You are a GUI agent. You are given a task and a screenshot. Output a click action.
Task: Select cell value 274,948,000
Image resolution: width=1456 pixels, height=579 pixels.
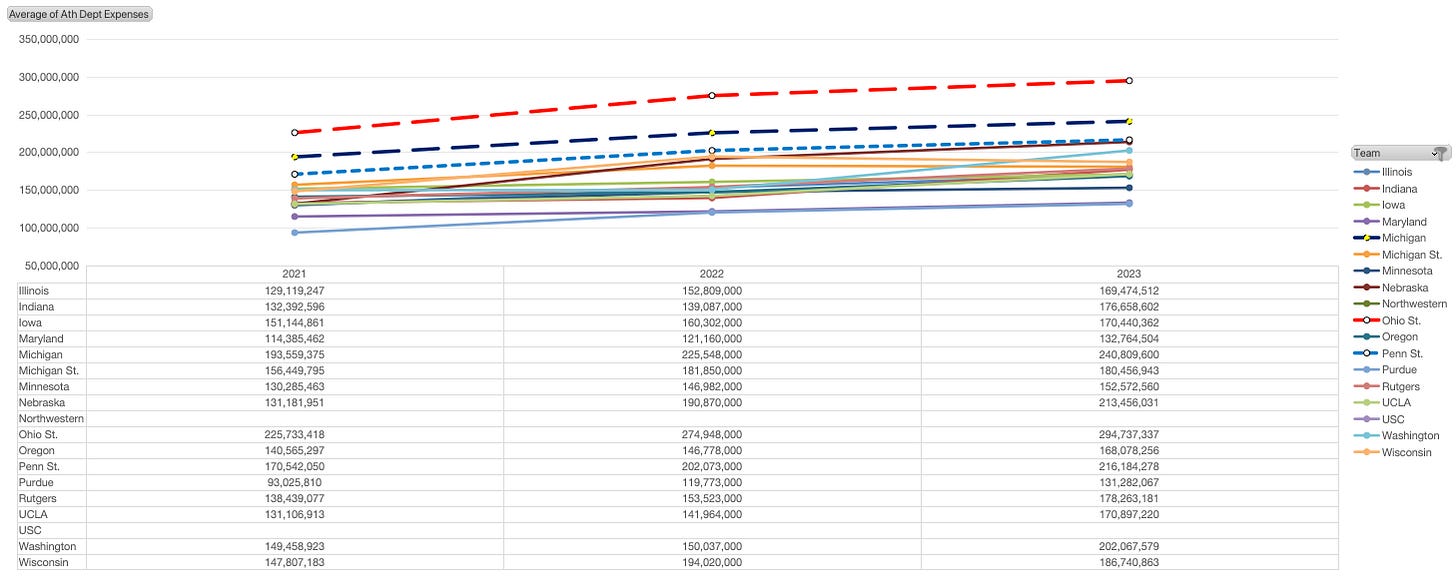[712, 434]
